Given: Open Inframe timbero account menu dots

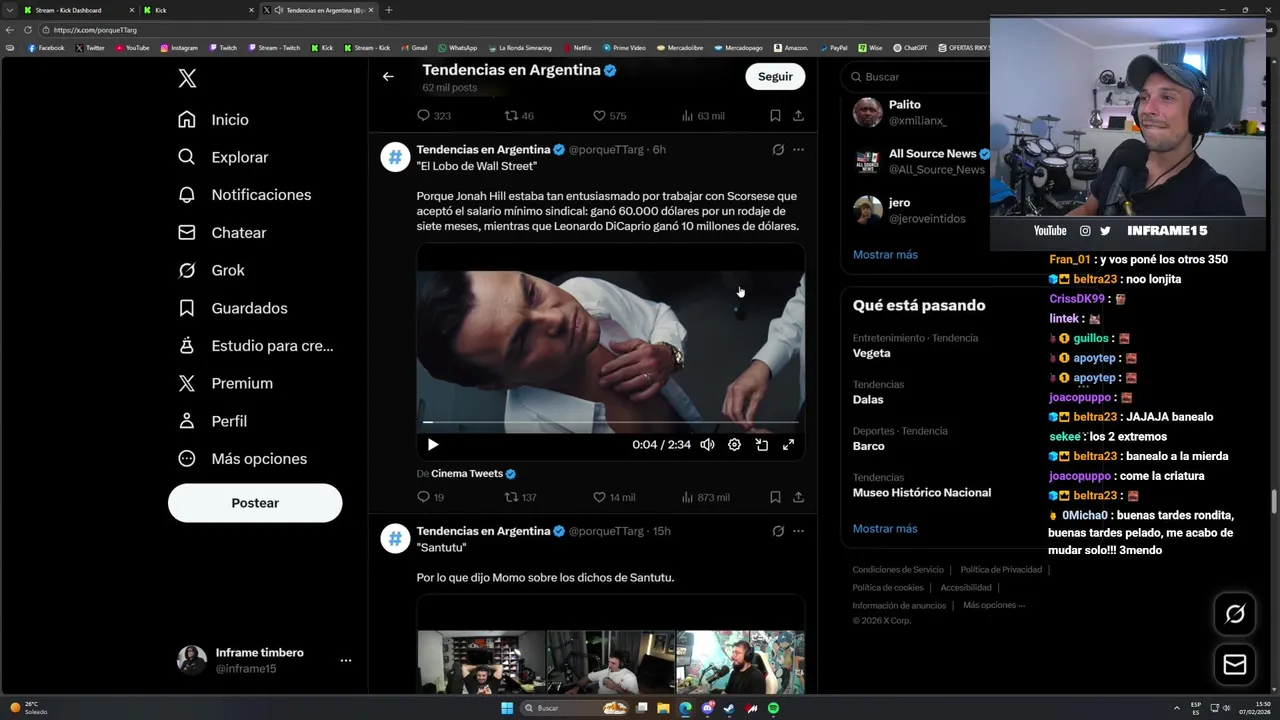Looking at the screenshot, I should [x=345, y=661].
